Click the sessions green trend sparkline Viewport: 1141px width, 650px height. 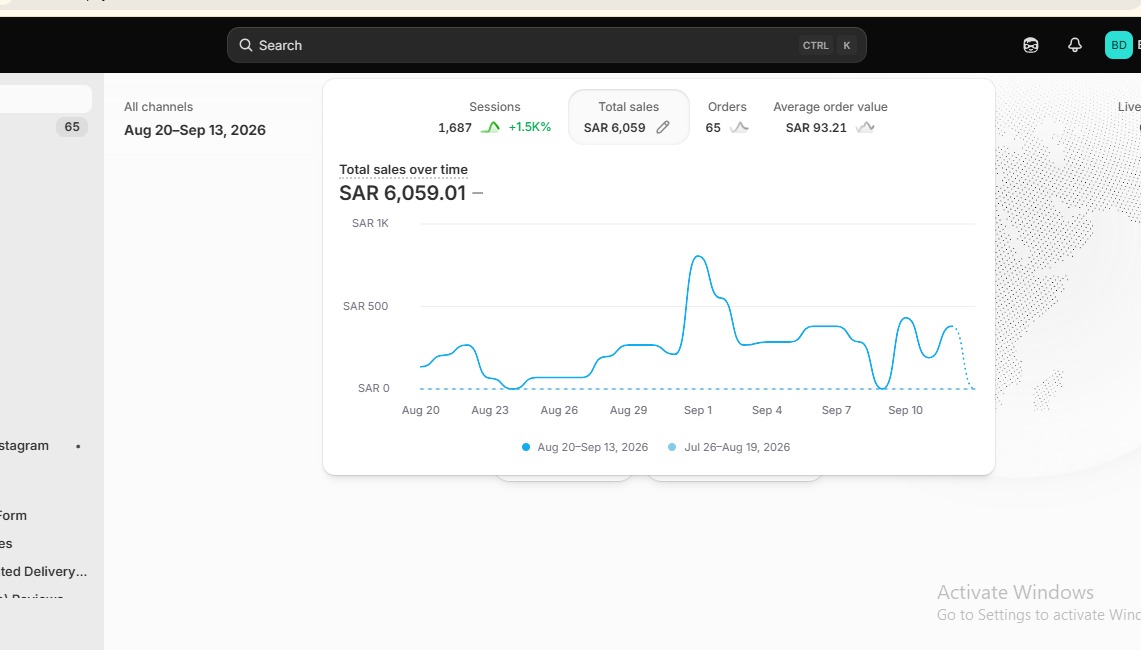(x=490, y=127)
